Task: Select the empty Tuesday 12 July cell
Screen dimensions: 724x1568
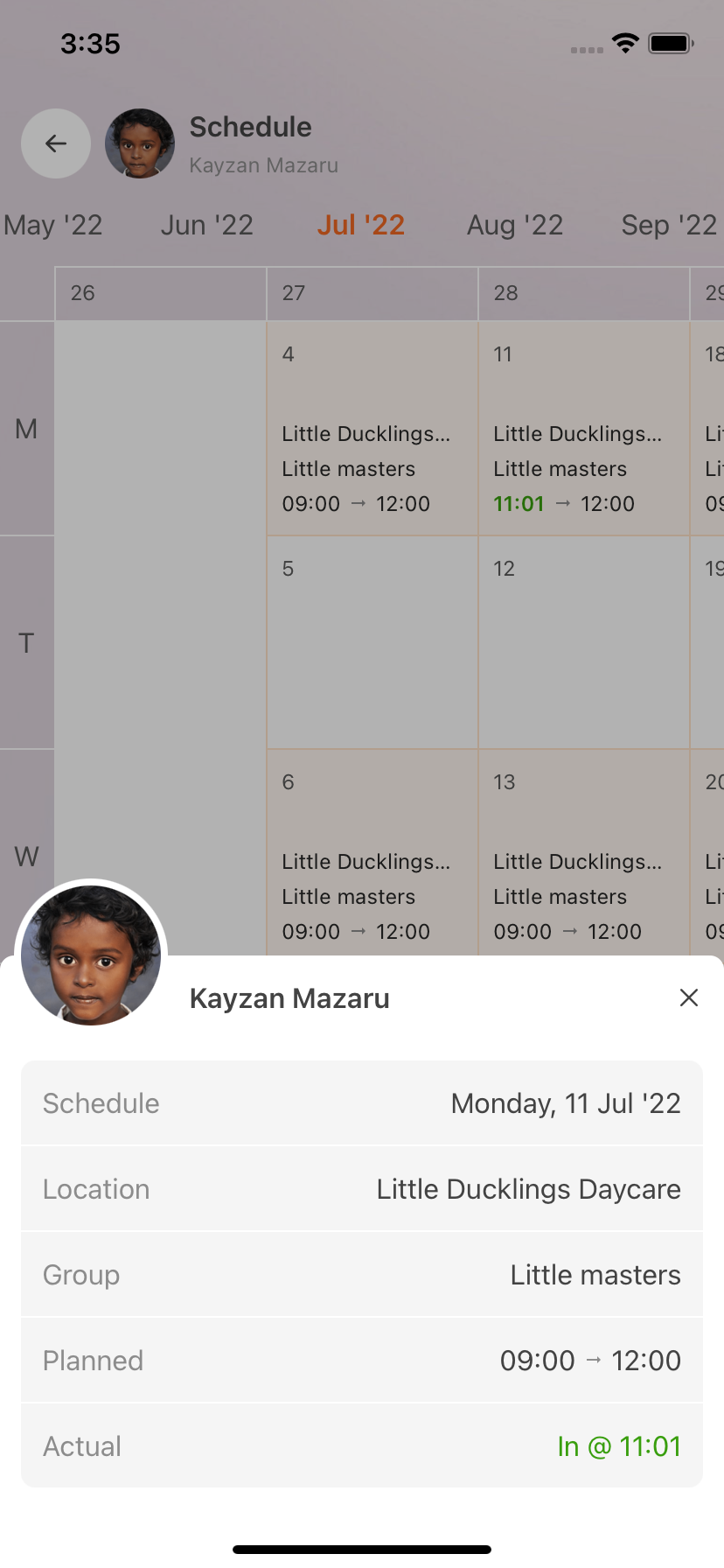Action: point(583,642)
